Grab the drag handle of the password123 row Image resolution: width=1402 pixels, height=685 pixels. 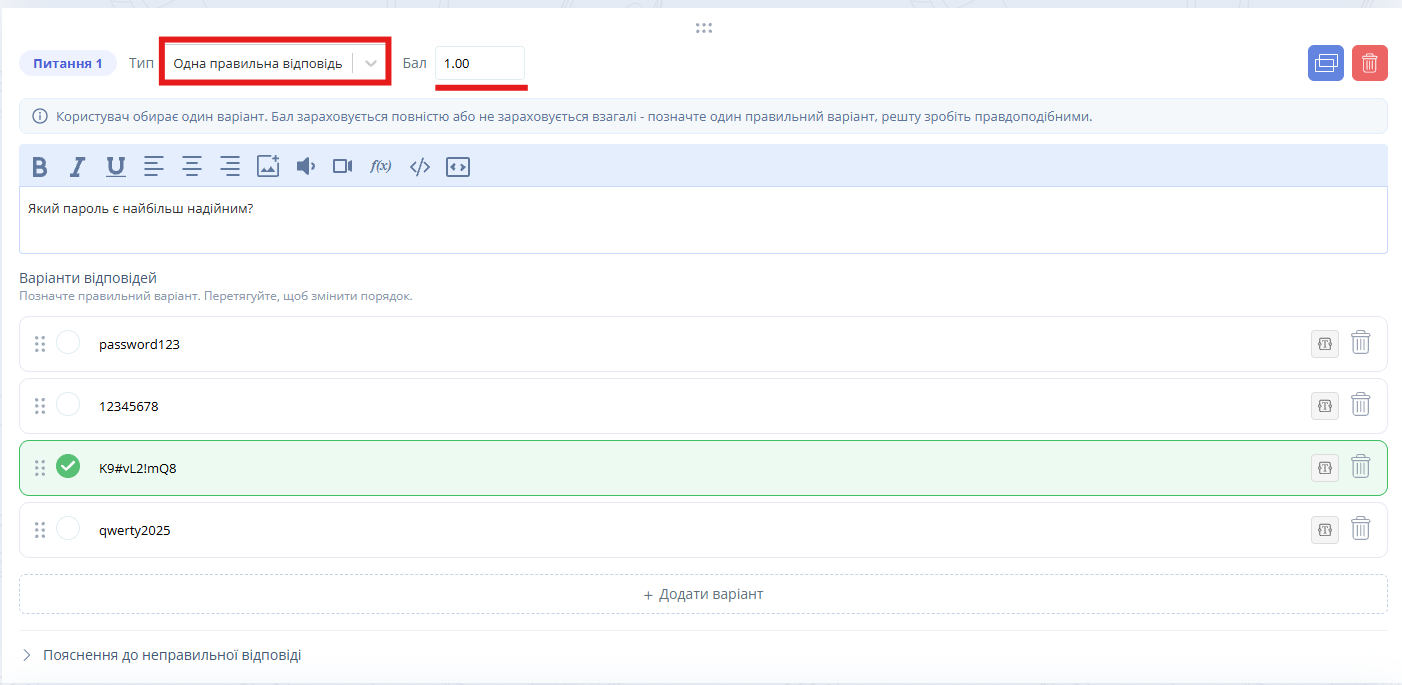click(x=40, y=344)
